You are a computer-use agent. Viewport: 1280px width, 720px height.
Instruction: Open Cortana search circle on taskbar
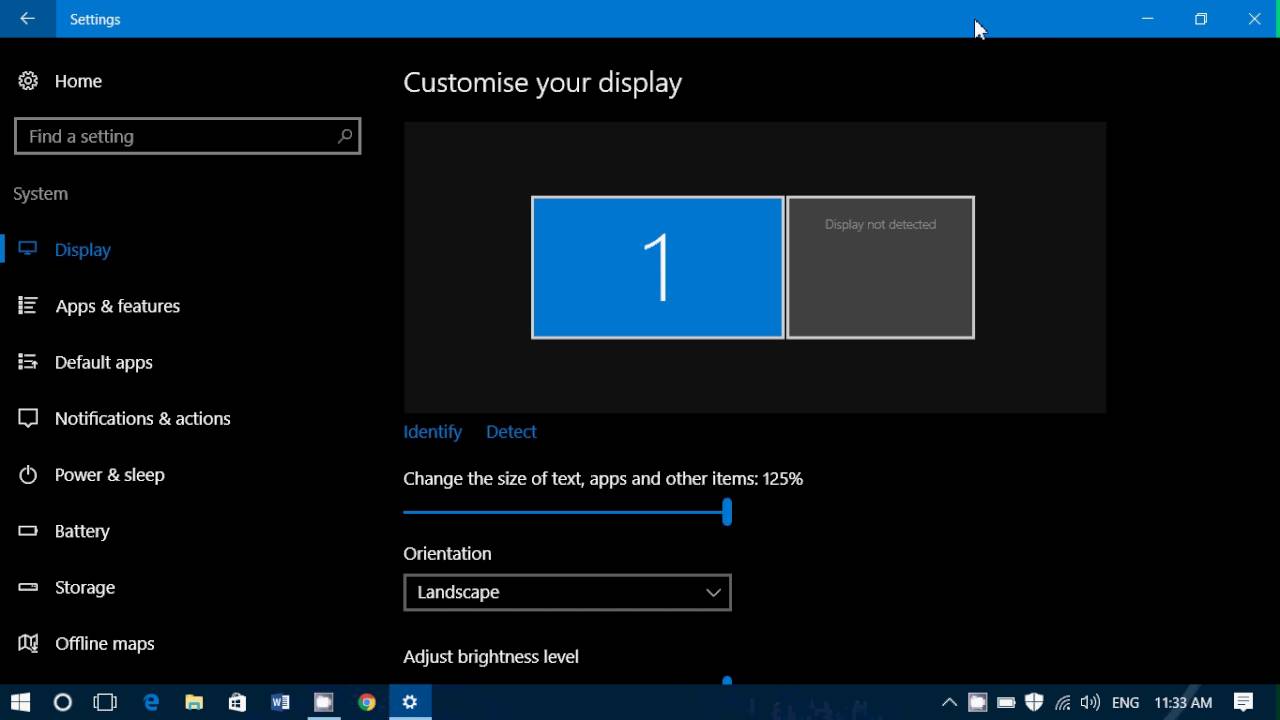coord(63,702)
